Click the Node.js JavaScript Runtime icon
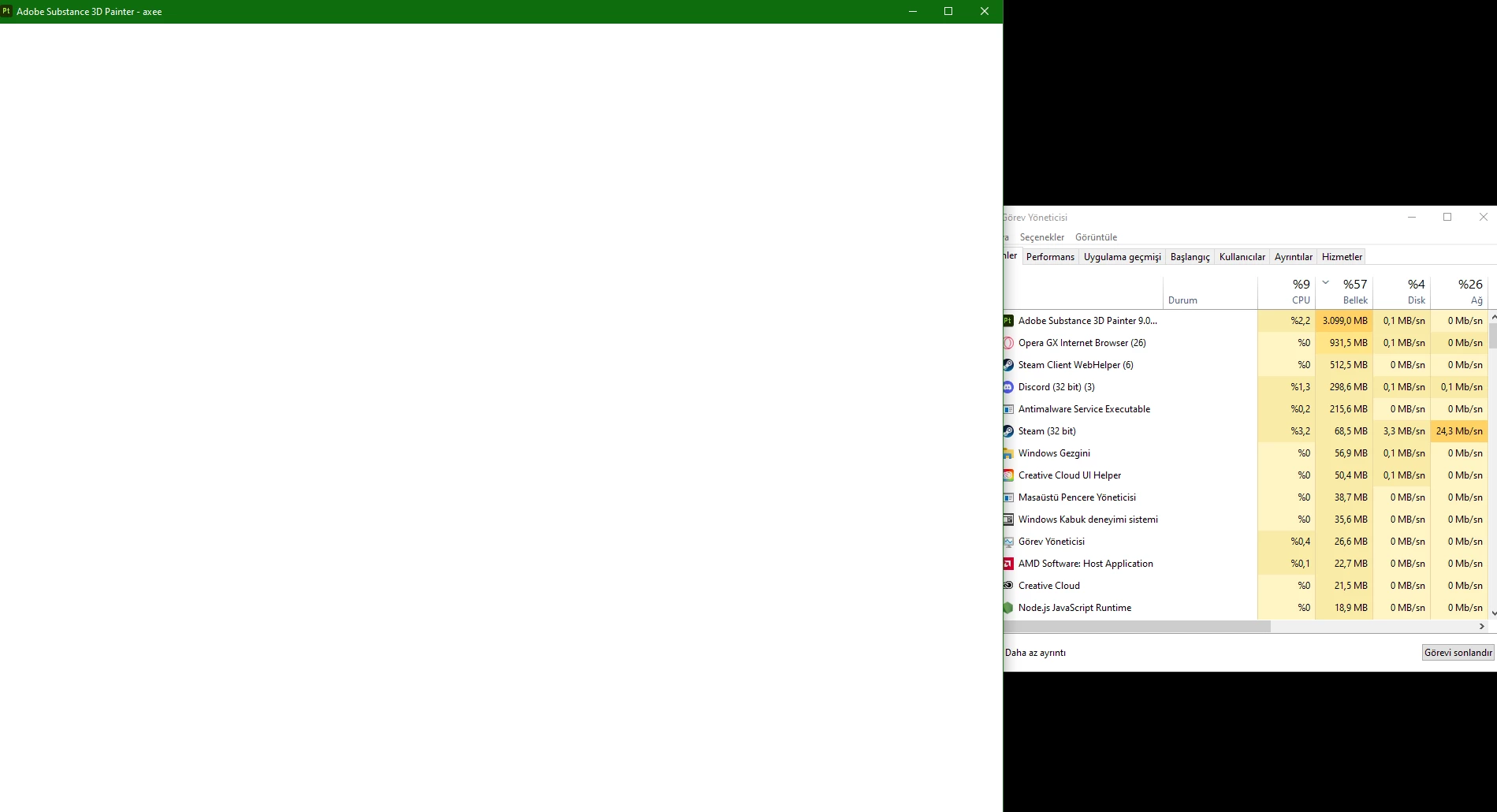 pos(1008,608)
